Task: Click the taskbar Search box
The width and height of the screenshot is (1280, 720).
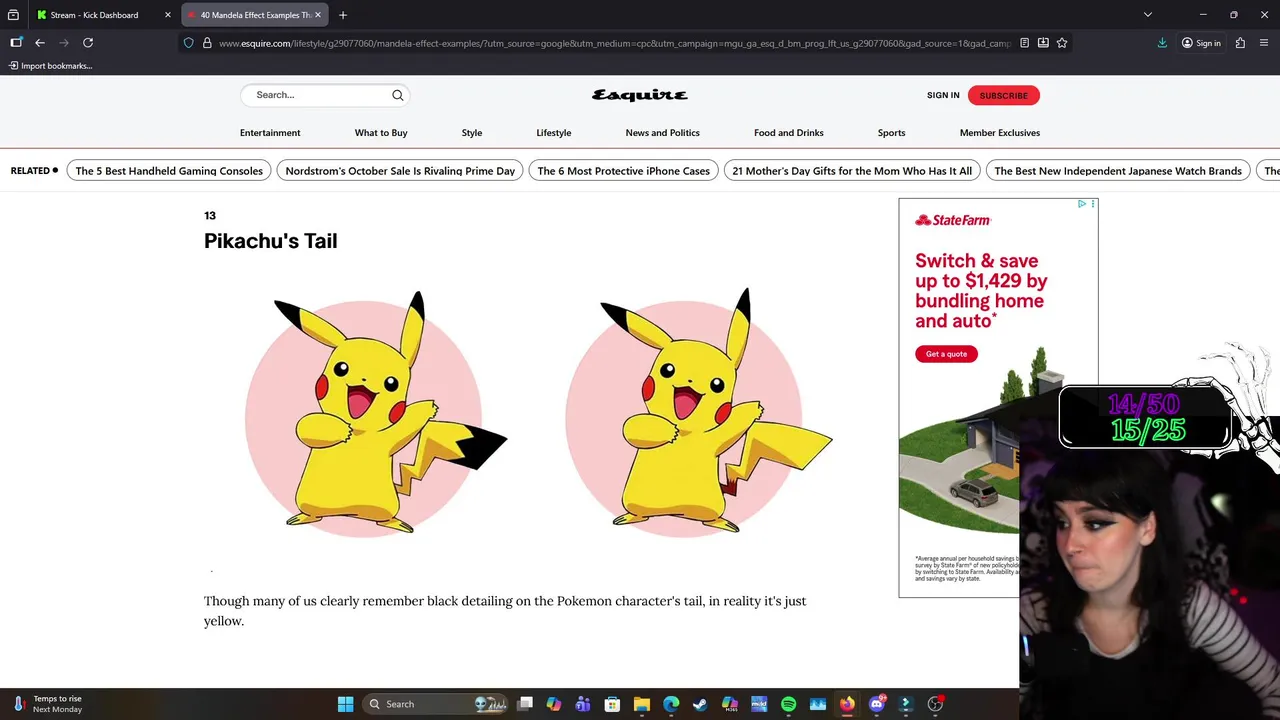Action: click(x=436, y=704)
